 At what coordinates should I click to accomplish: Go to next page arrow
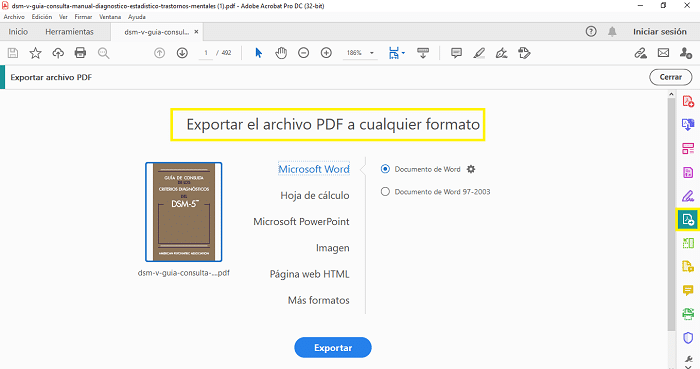pyautogui.click(x=182, y=53)
